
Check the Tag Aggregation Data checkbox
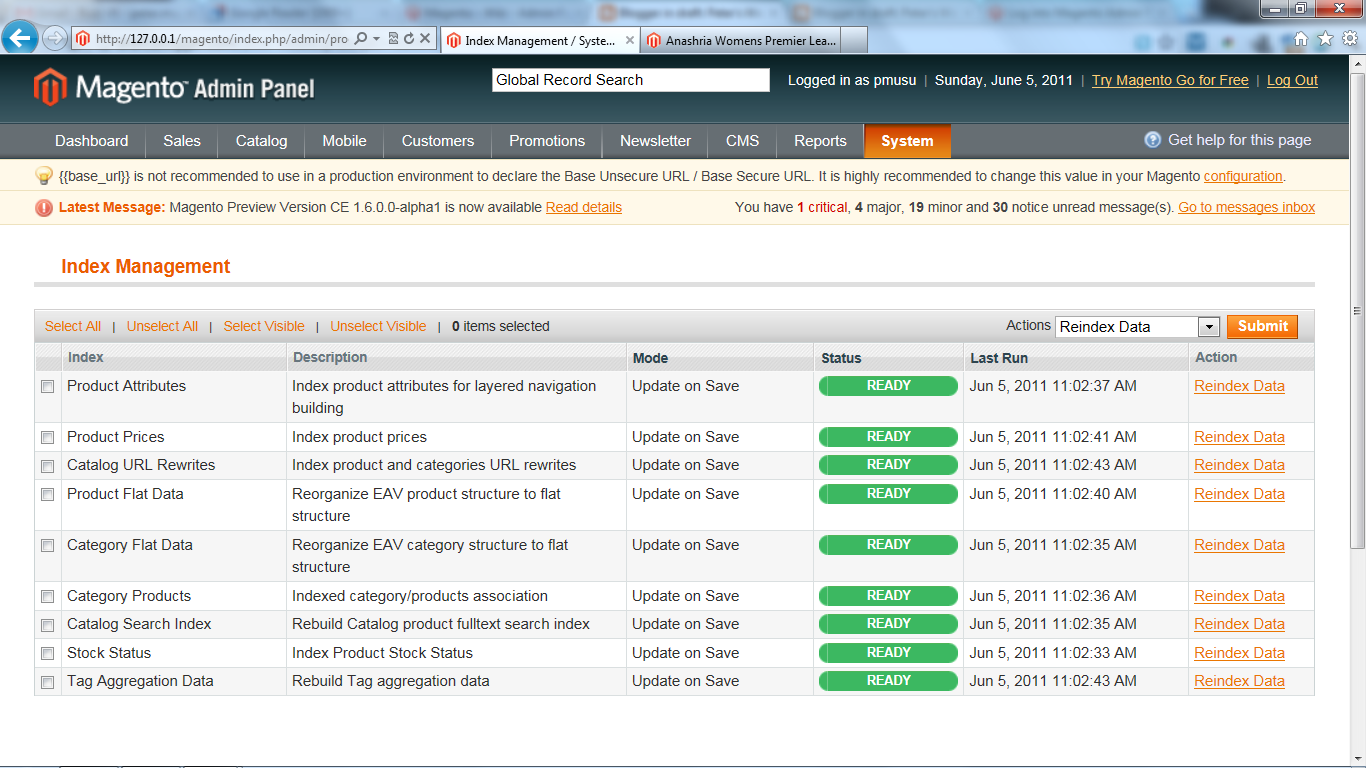[x=47, y=682]
